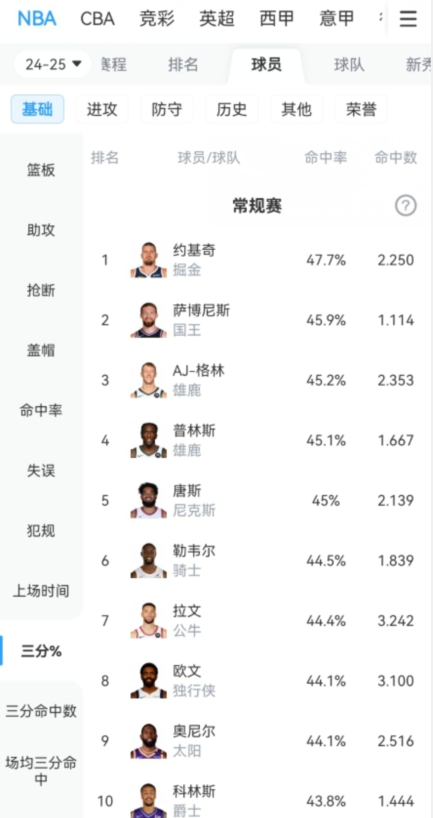Choose the 防守 filter button
This screenshot has height=818, width=433.
[x=167, y=109]
